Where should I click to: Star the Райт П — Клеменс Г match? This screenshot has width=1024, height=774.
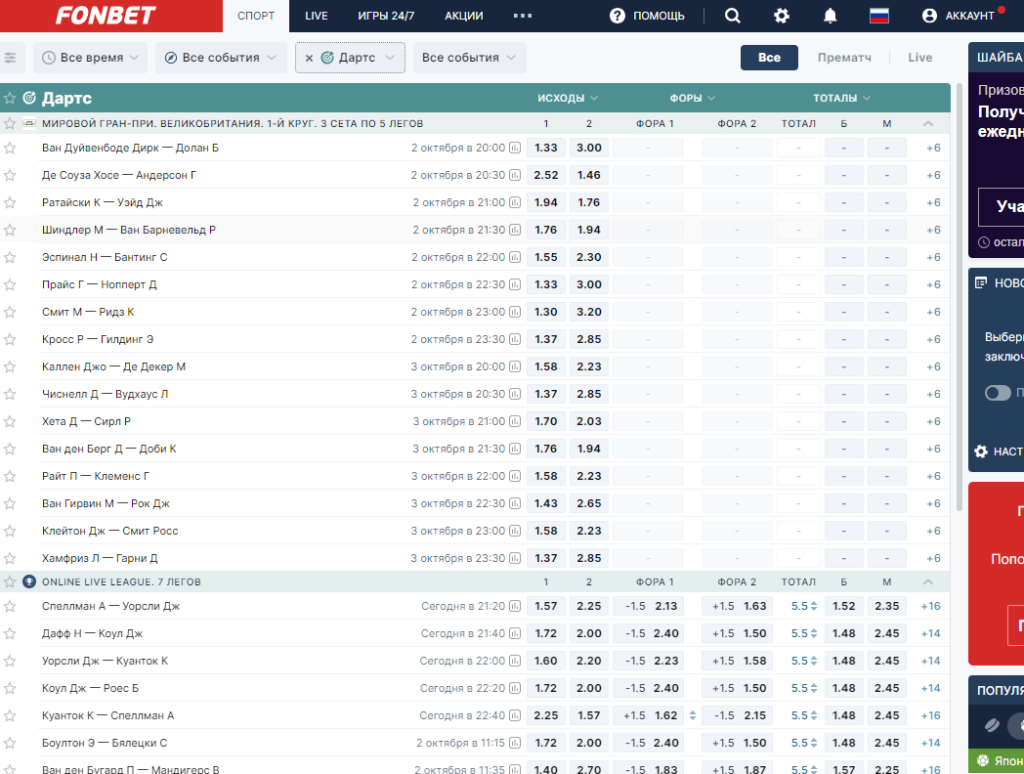pyautogui.click(x=10, y=476)
